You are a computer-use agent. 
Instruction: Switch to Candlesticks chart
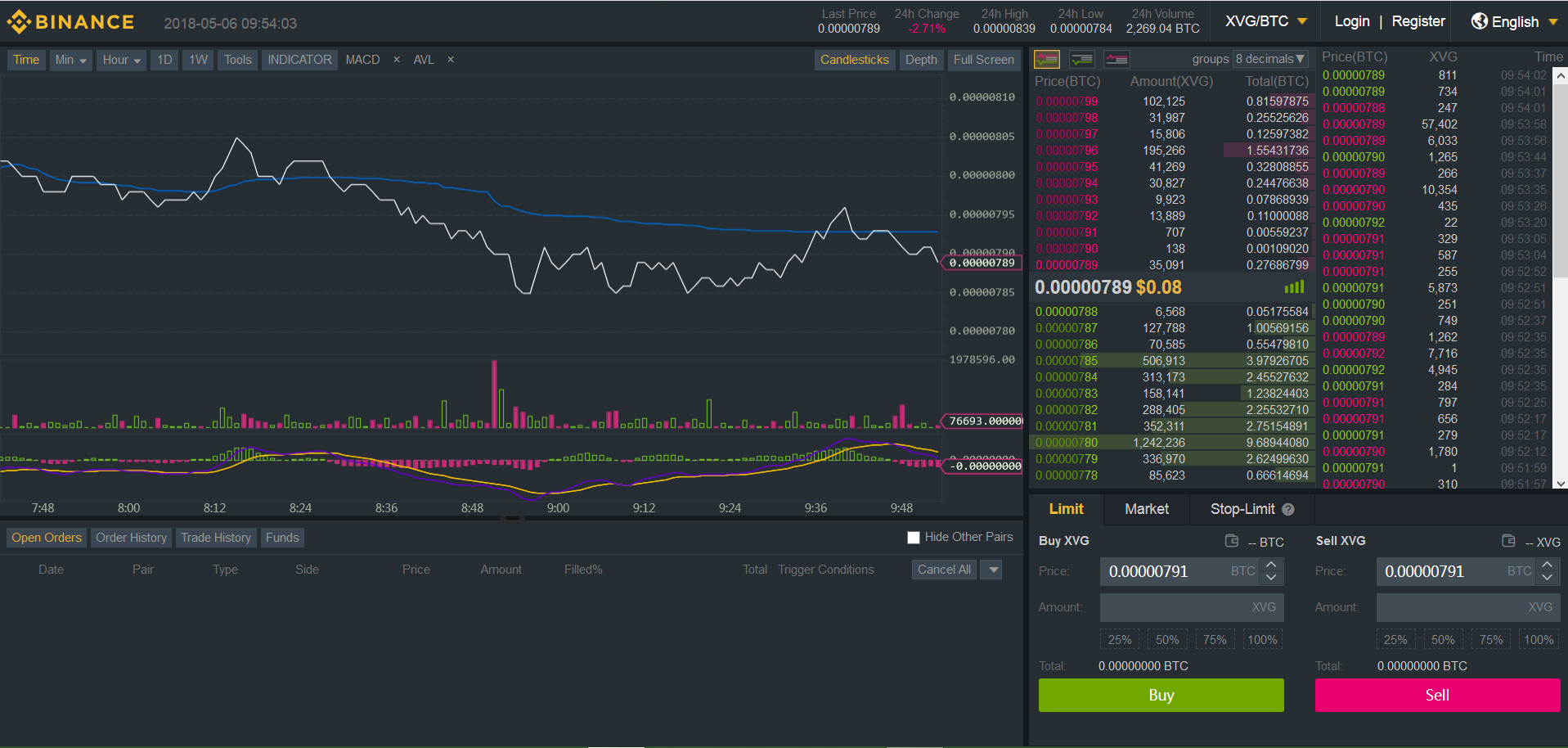[854, 60]
